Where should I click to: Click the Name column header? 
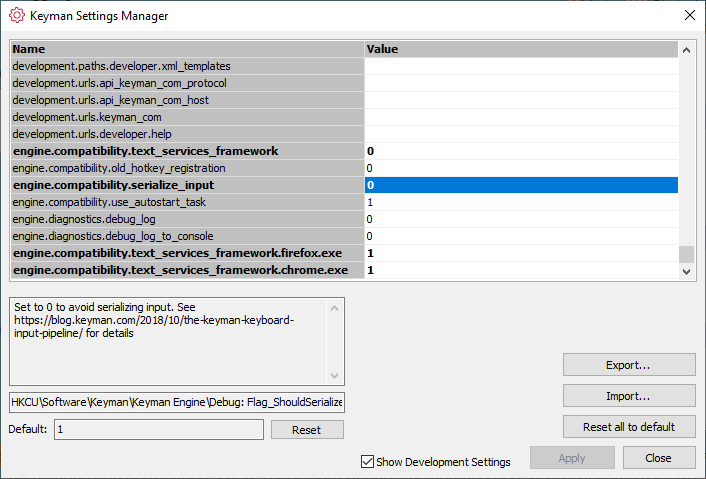[x=187, y=49]
